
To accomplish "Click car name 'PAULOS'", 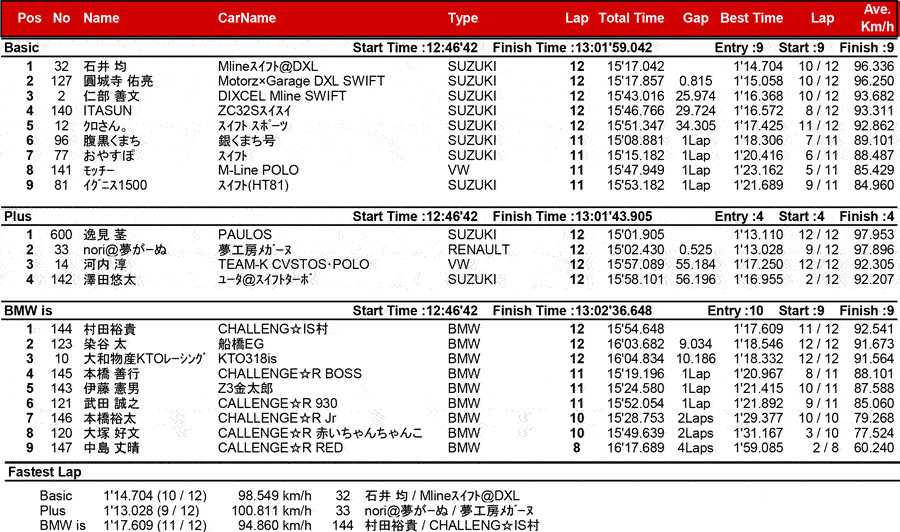I will (245, 235).
